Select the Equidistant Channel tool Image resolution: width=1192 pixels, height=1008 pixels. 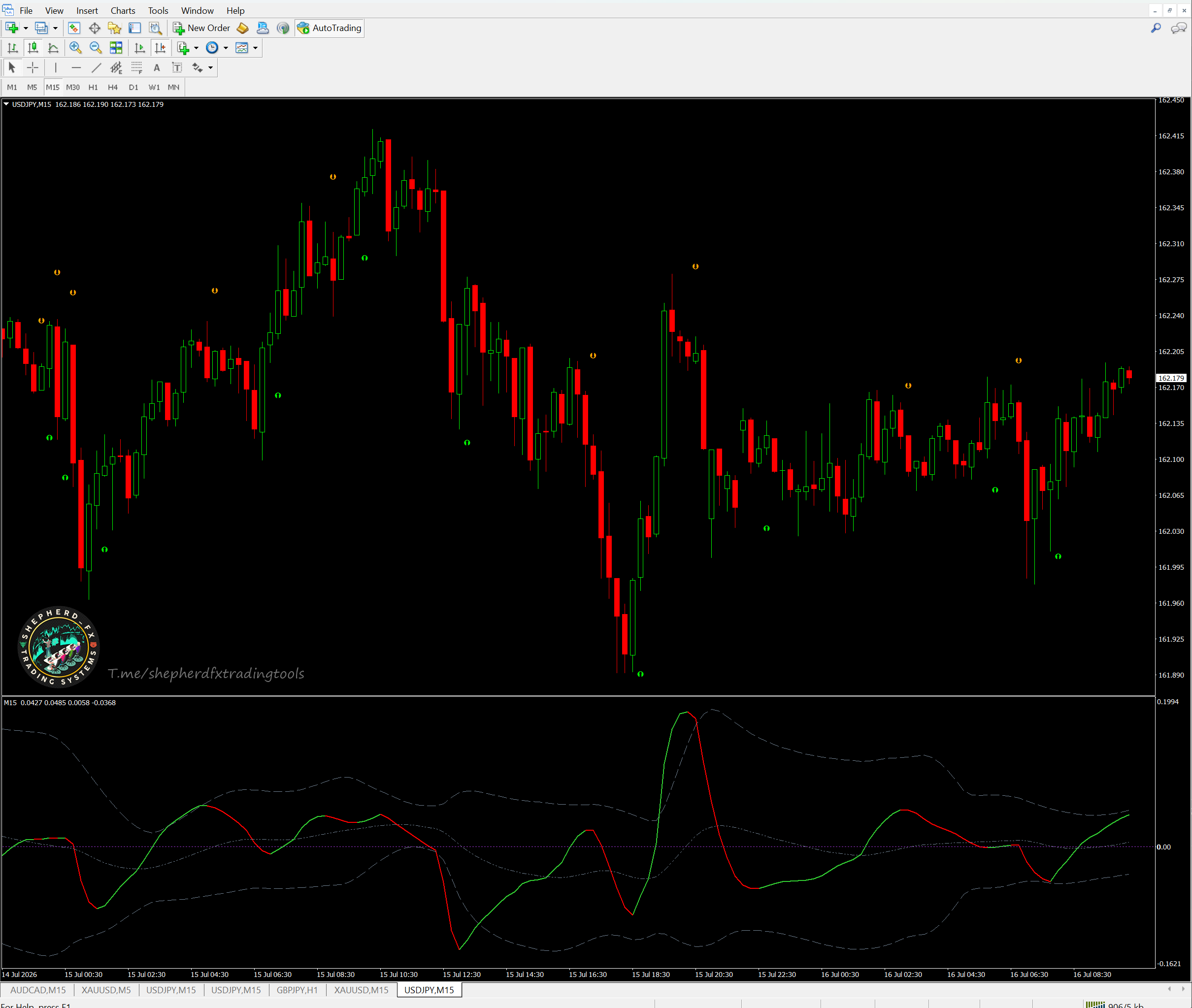click(x=117, y=68)
